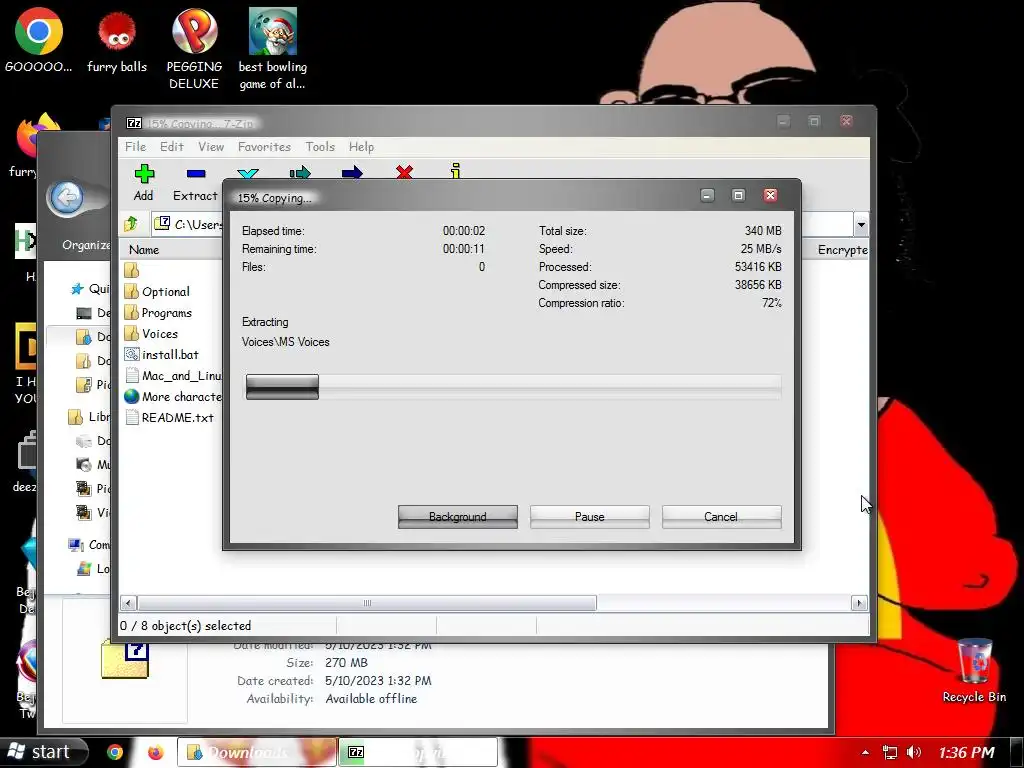Click the horizontal scrollbar thumb in 7-Zip
This screenshot has width=1024, height=768.
[367, 603]
